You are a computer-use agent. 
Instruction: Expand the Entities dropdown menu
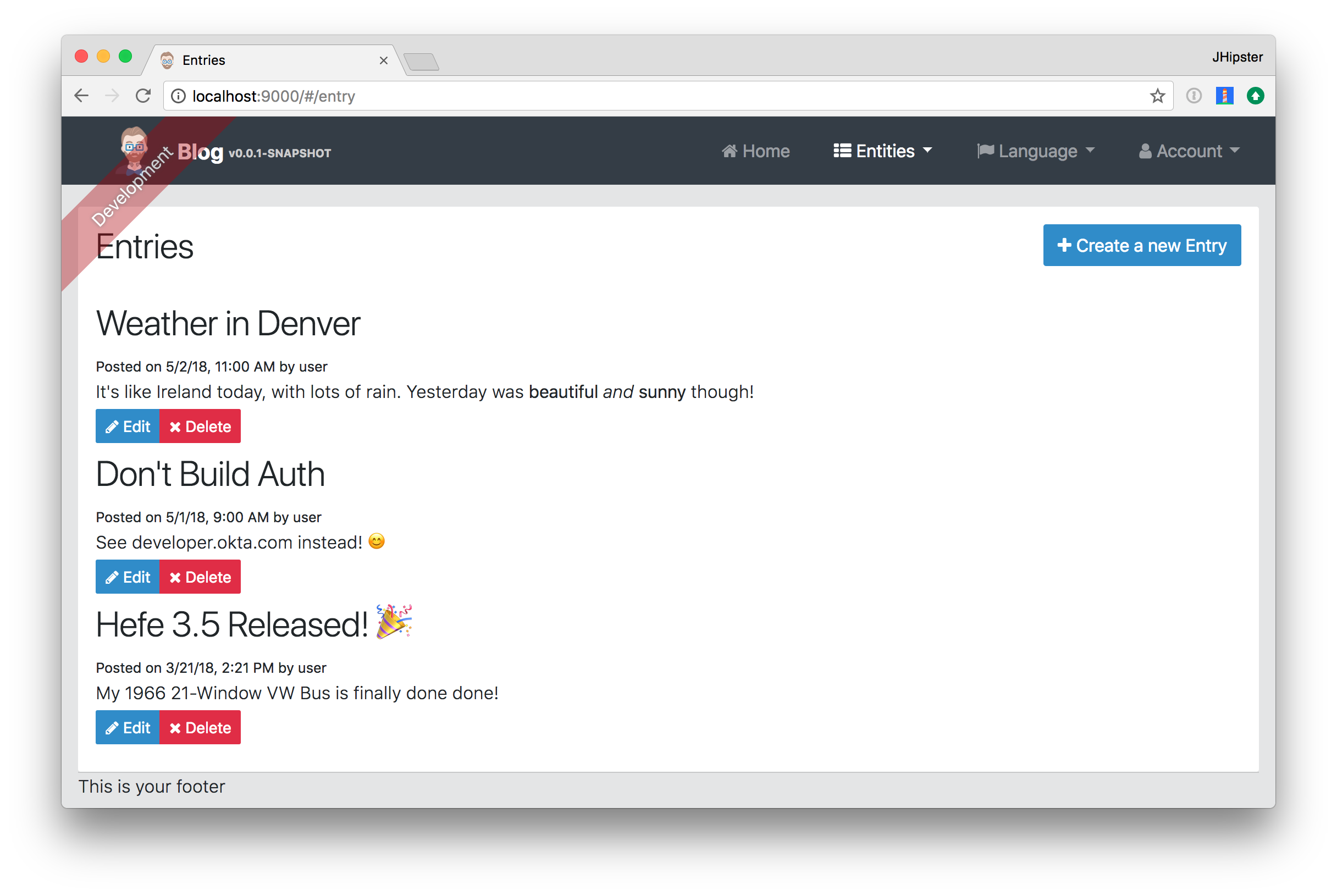pyautogui.click(x=883, y=151)
